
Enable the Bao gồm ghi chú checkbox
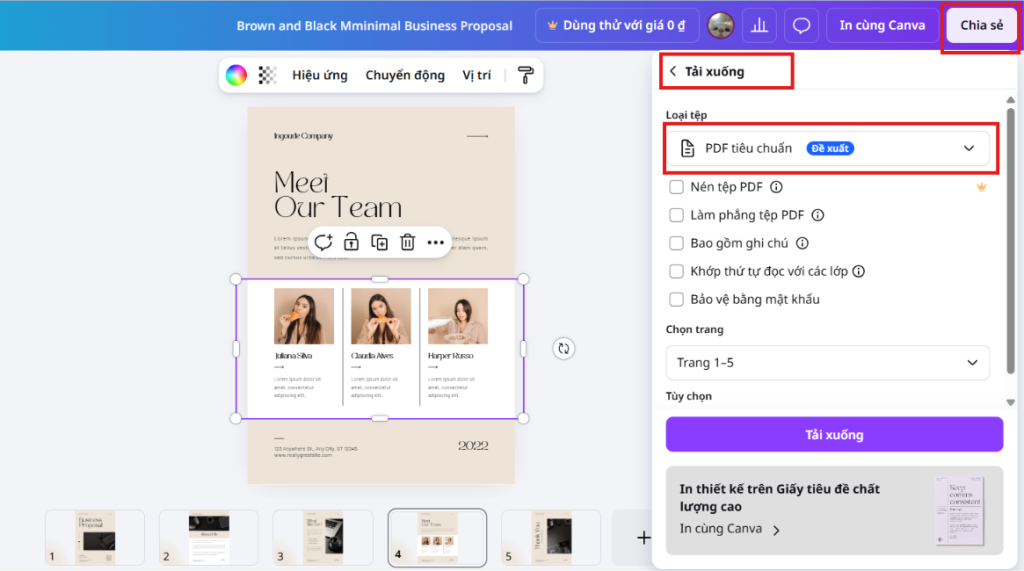tap(677, 243)
